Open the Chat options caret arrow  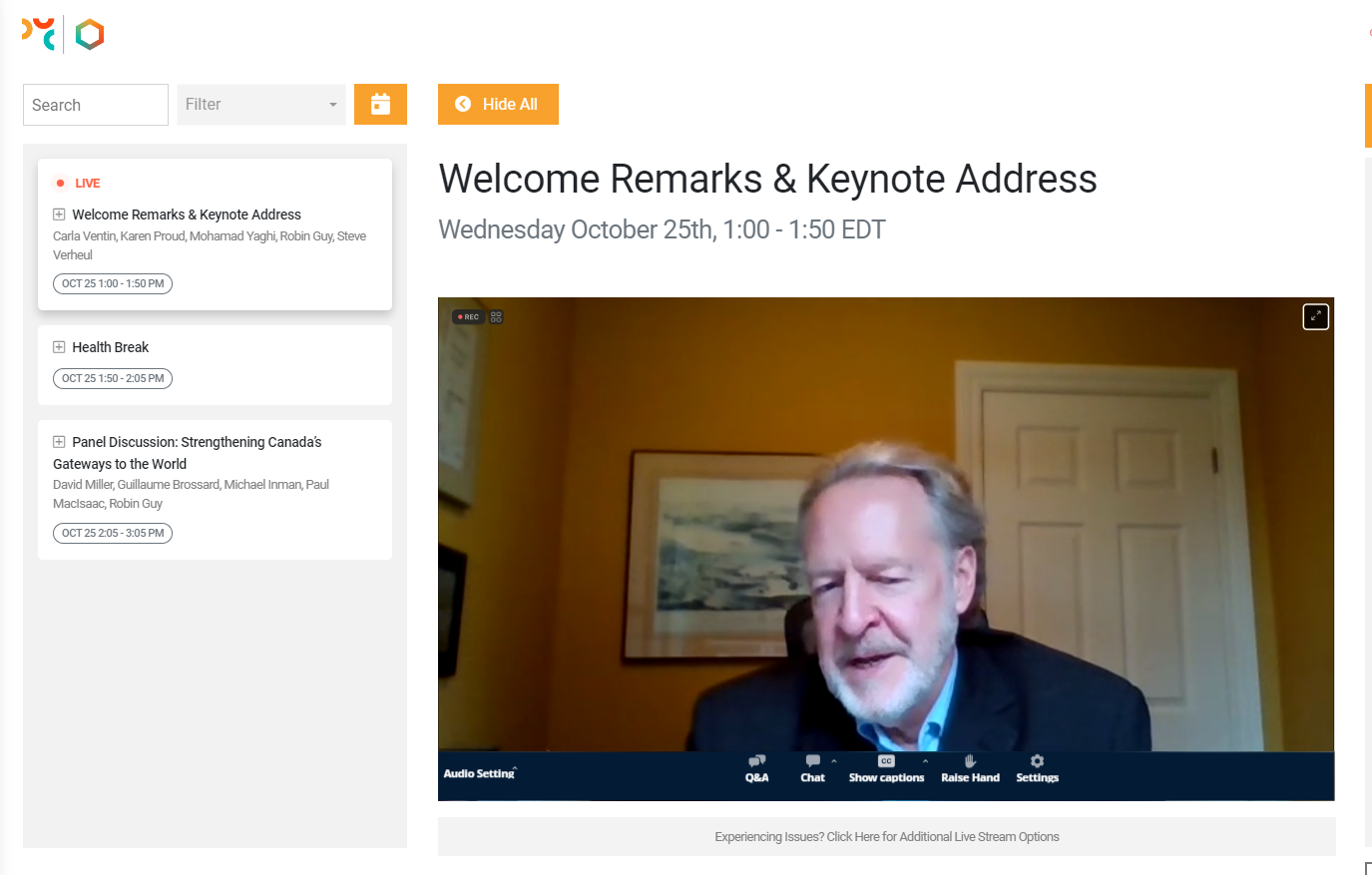tap(834, 761)
